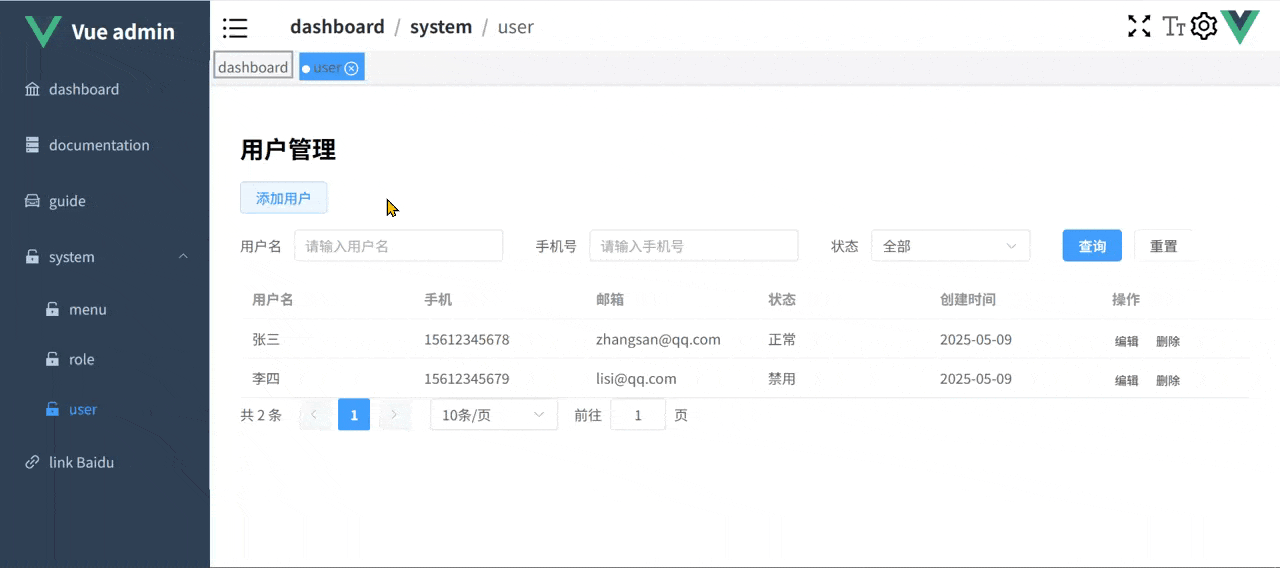Image resolution: width=1280 pixels, height=568 pixels.
Task: Go to next page arrow
Action: [394, 414]
